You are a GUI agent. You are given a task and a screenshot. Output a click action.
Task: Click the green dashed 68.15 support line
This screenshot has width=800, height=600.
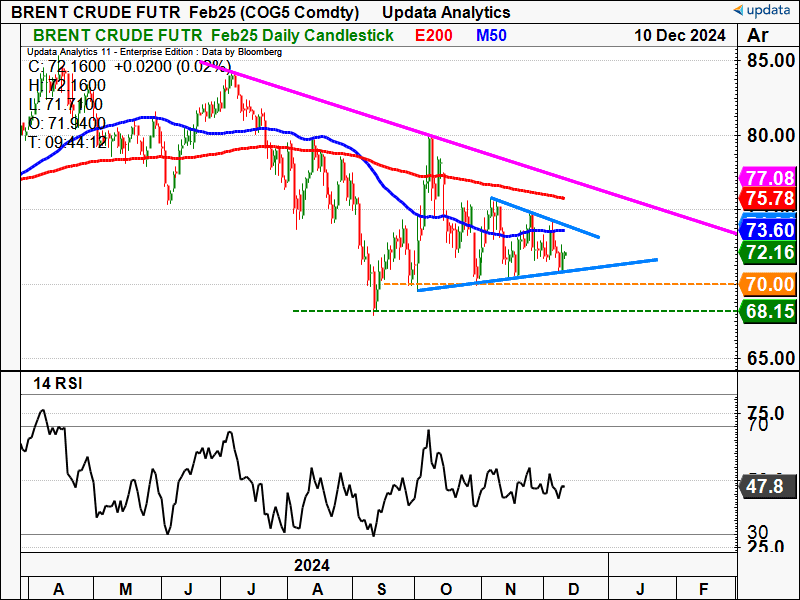coord(515,311)
